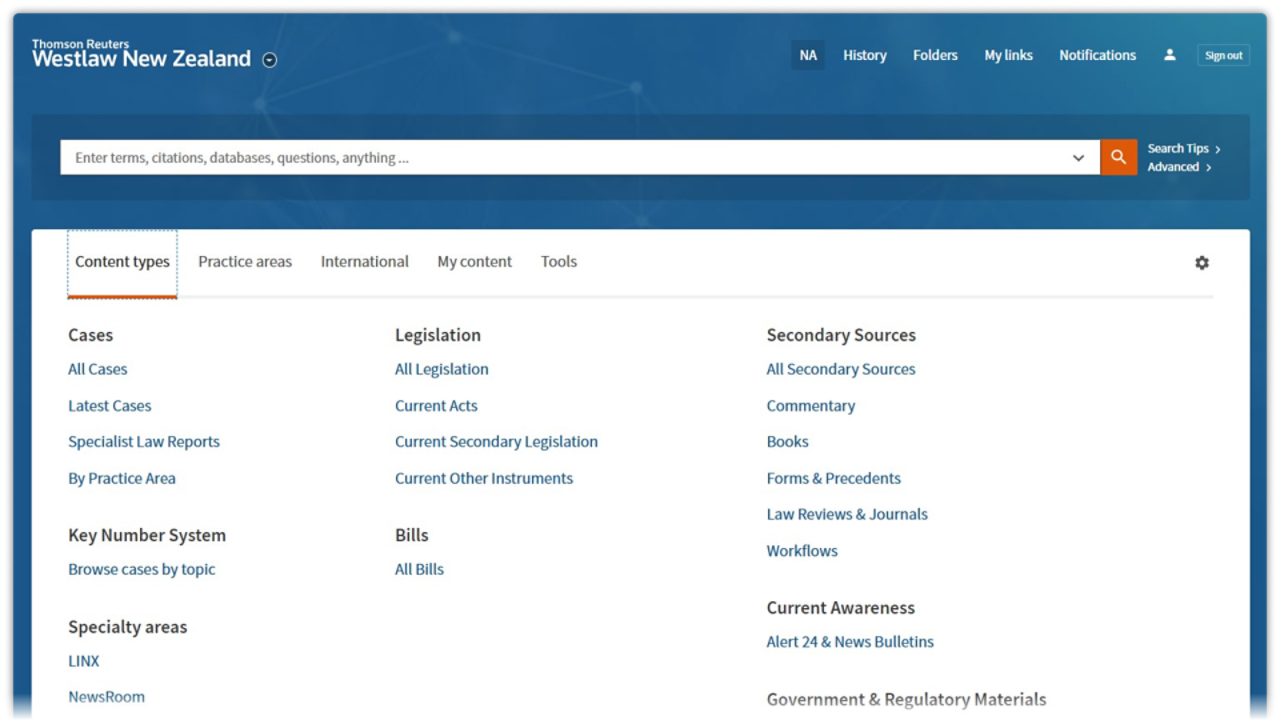The height and width of the screenshot is (720, 1280).
Task: Click the Key Number System heading
Action: coord(147,535)
